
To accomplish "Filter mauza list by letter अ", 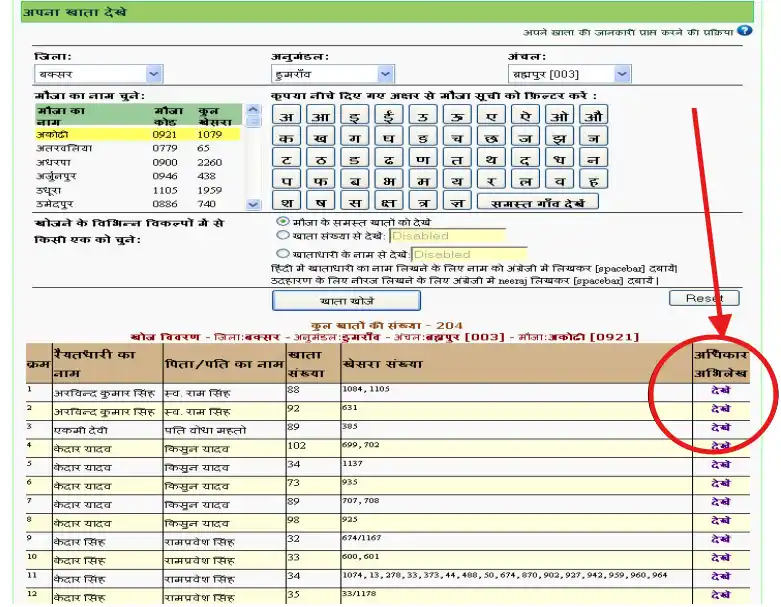I will tap(287, 114).
